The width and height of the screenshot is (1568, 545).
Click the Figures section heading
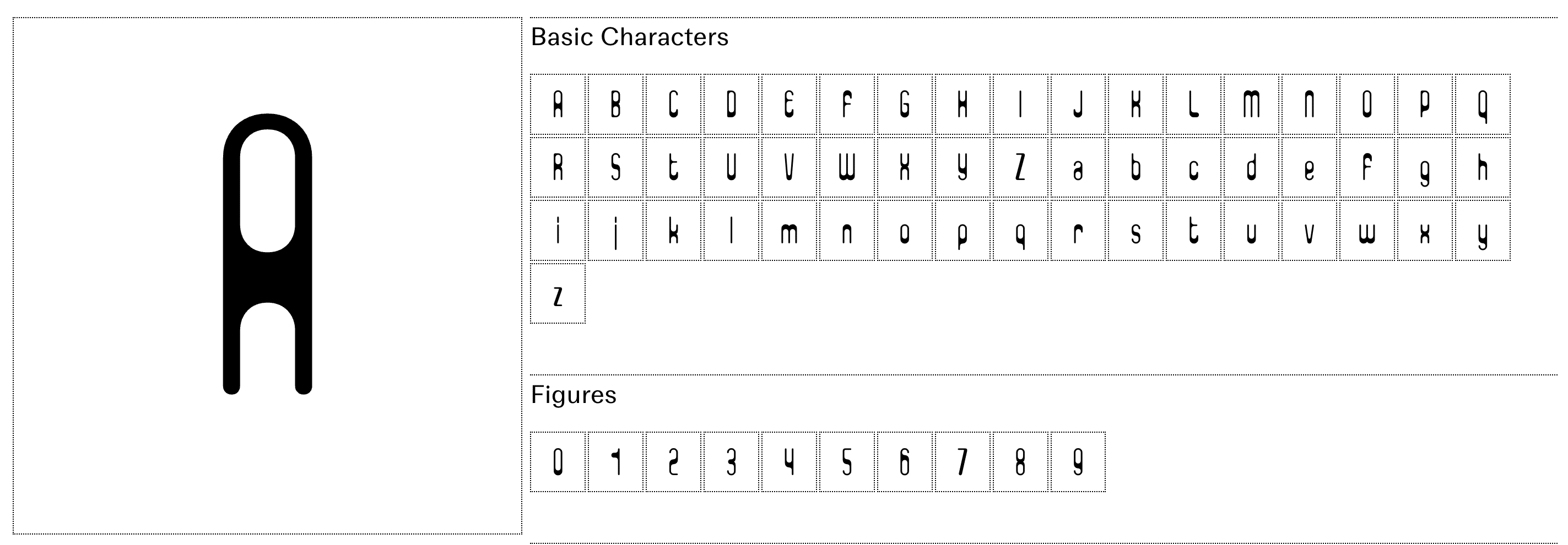click(574, 395)
